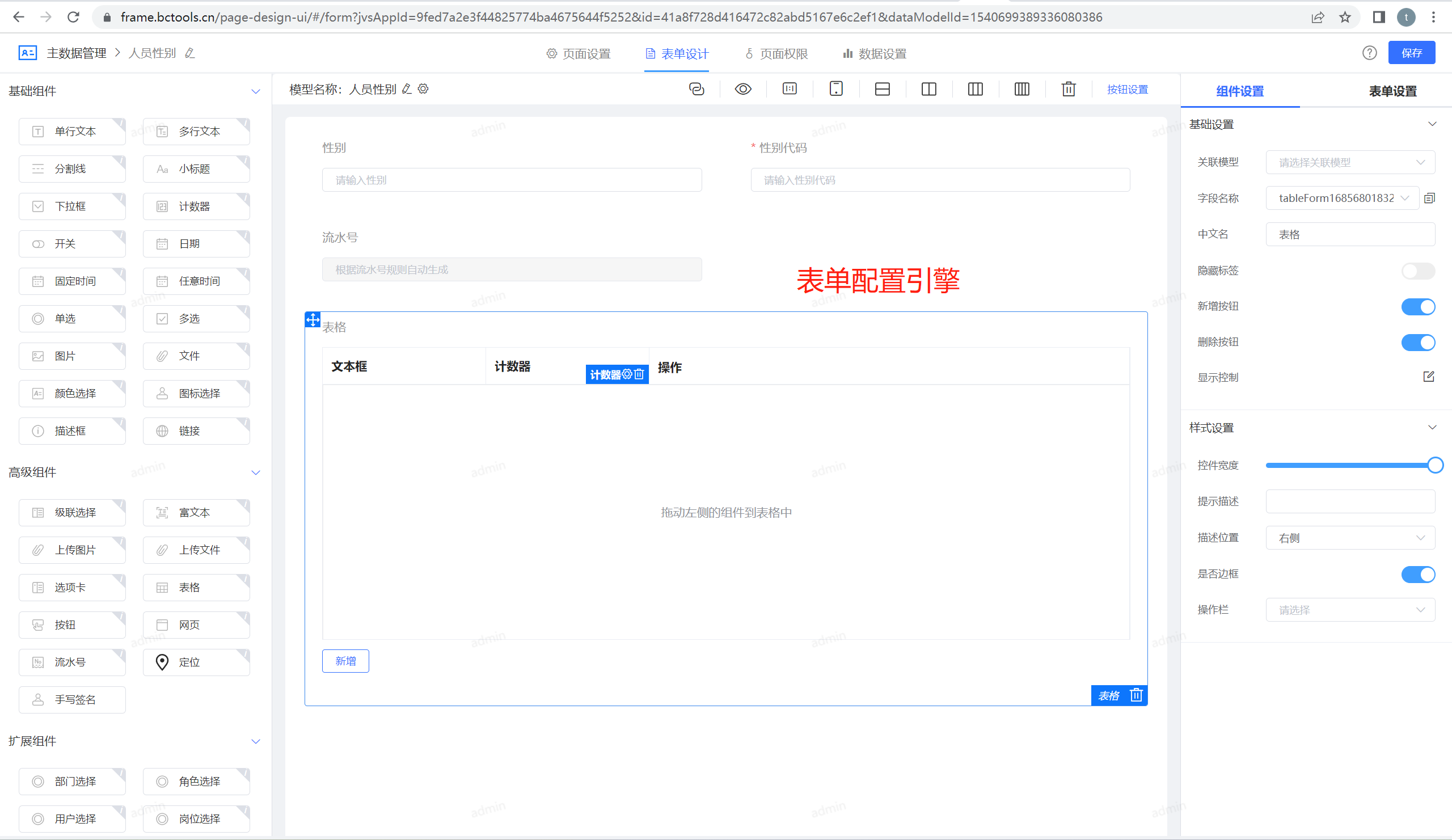The width and height of the screenshot is (1452, 840).
Task: Toggle the 隐藏标签 switch
Action: 1418,271
